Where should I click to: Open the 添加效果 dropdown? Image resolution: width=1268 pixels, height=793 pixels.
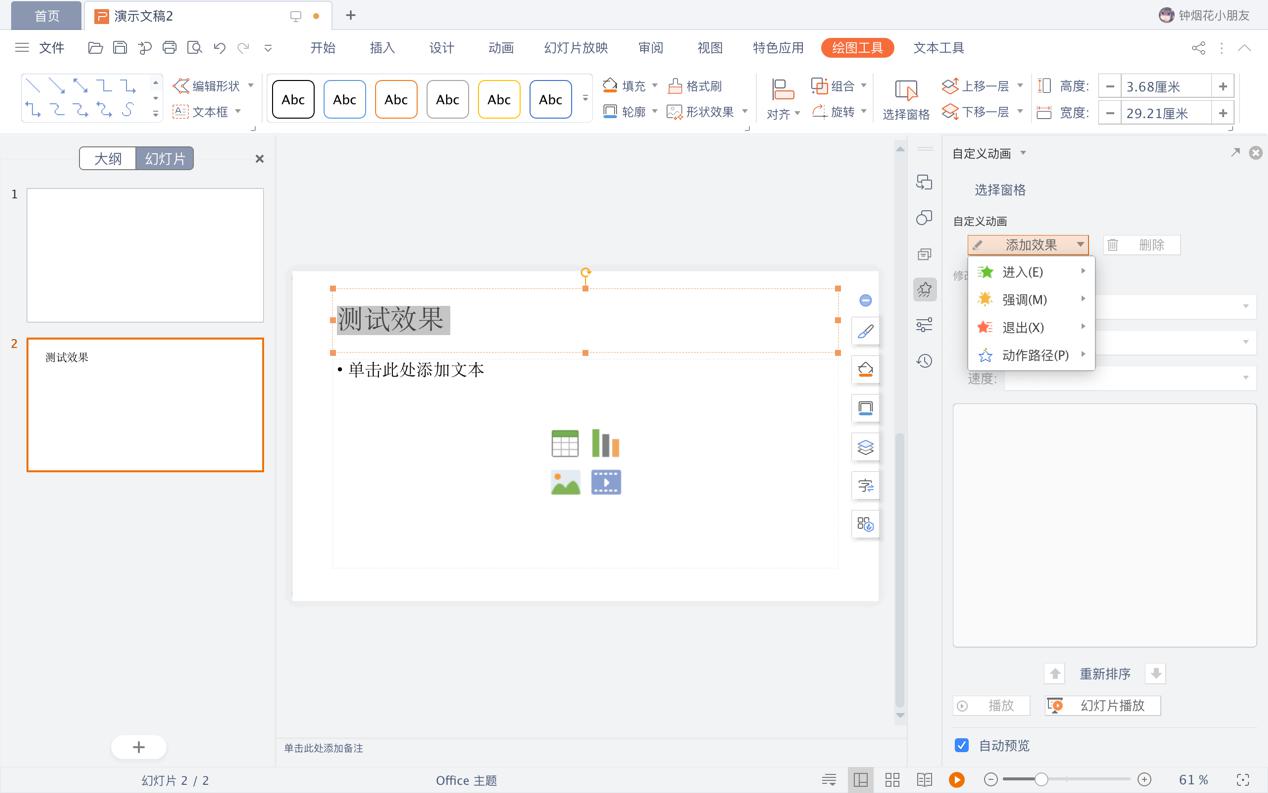[1028, 243]
